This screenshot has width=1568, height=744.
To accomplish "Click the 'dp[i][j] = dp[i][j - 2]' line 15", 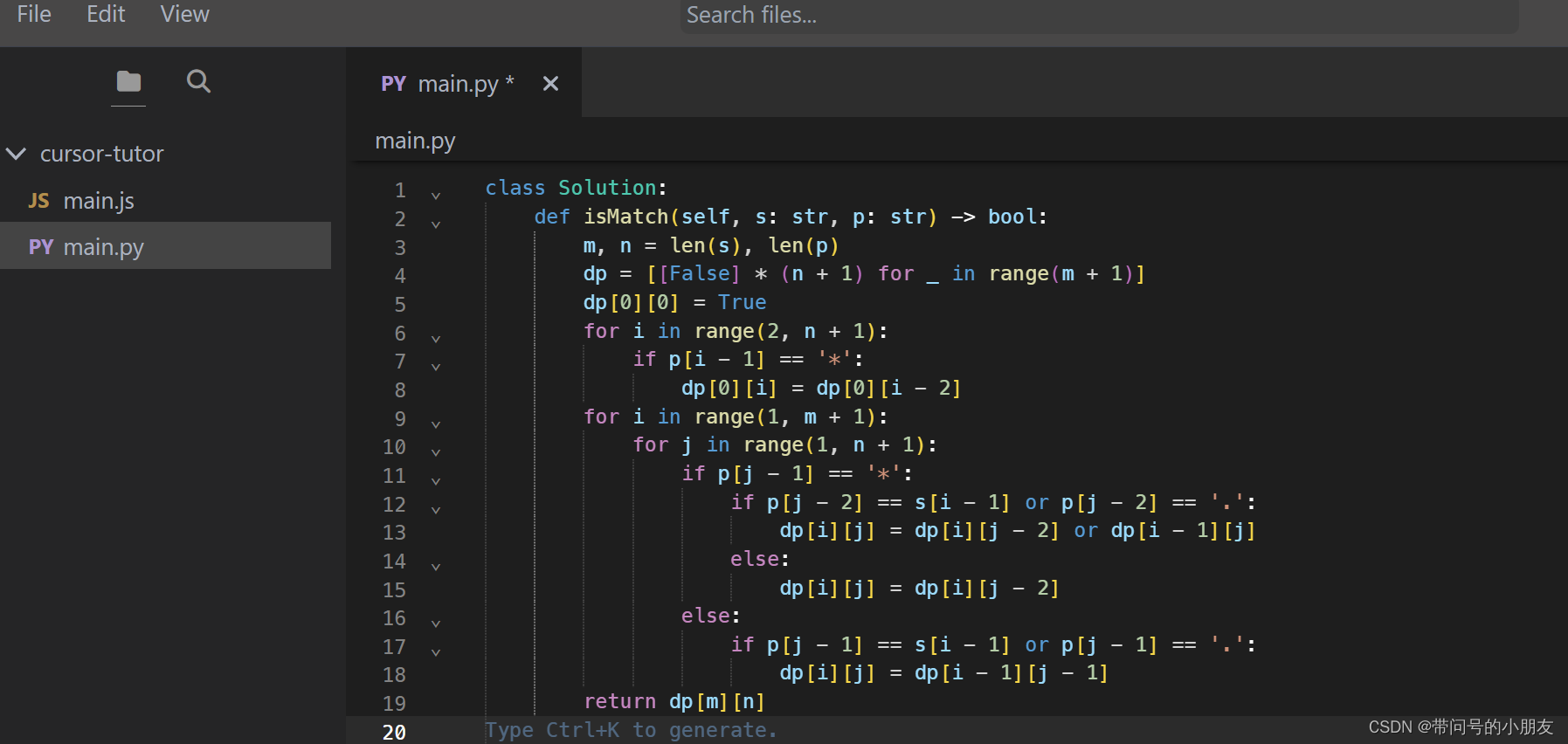I will pos(919,588).
